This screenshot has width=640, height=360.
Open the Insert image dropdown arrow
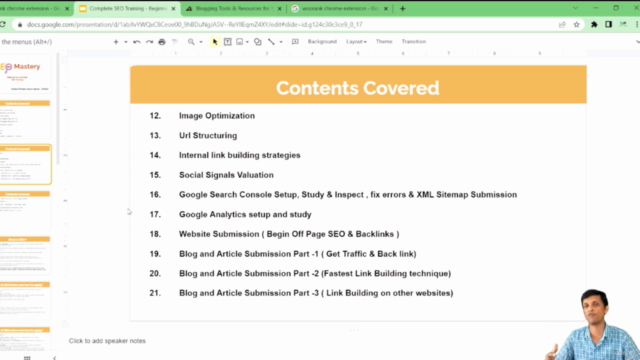247,42
